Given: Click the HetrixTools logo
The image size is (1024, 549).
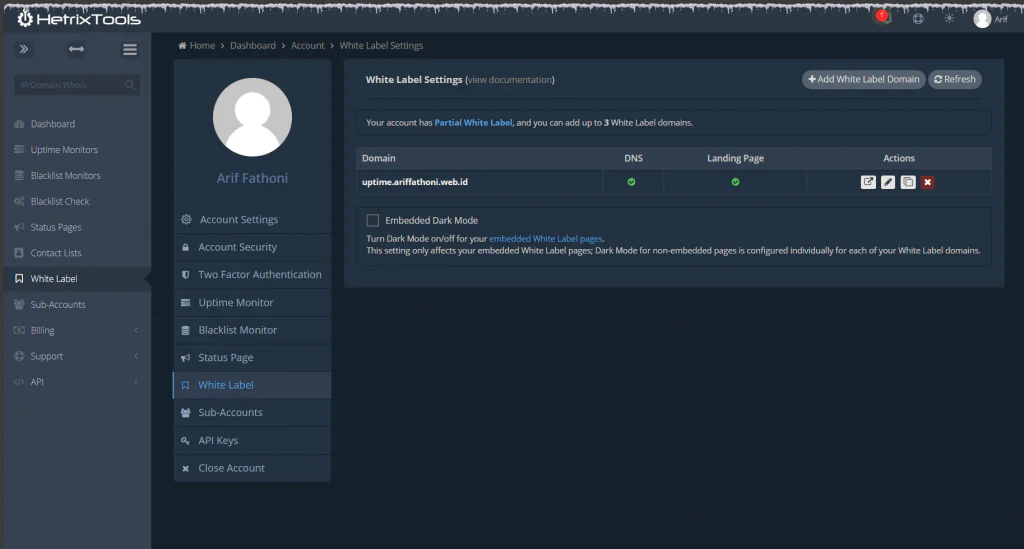Looking at the screenshot, I should click(79, 19).
